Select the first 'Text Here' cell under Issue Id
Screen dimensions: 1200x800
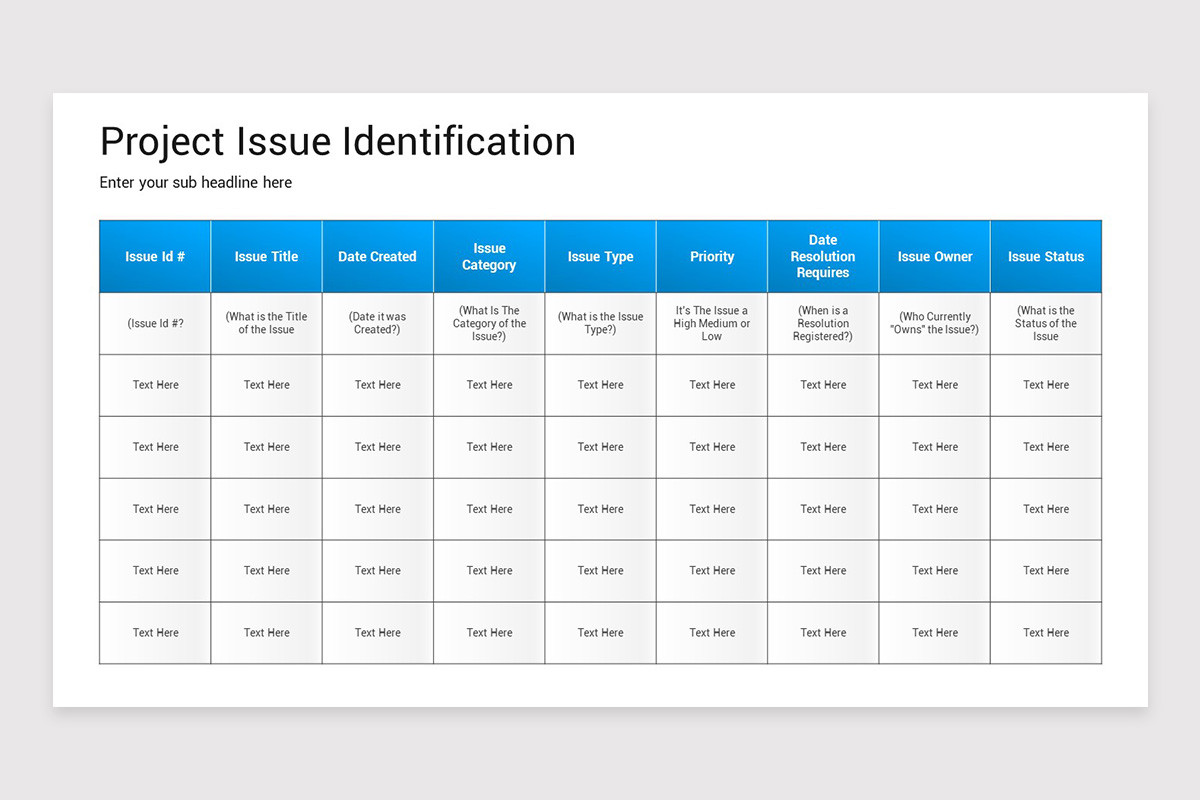(x=154, y=385)
